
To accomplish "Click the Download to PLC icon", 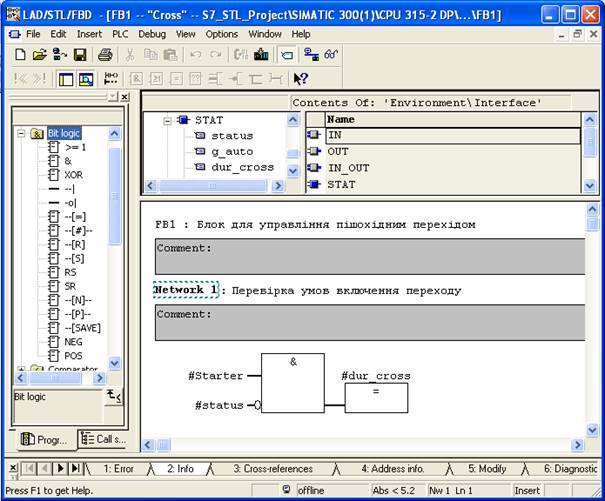I will pos(261,55).
